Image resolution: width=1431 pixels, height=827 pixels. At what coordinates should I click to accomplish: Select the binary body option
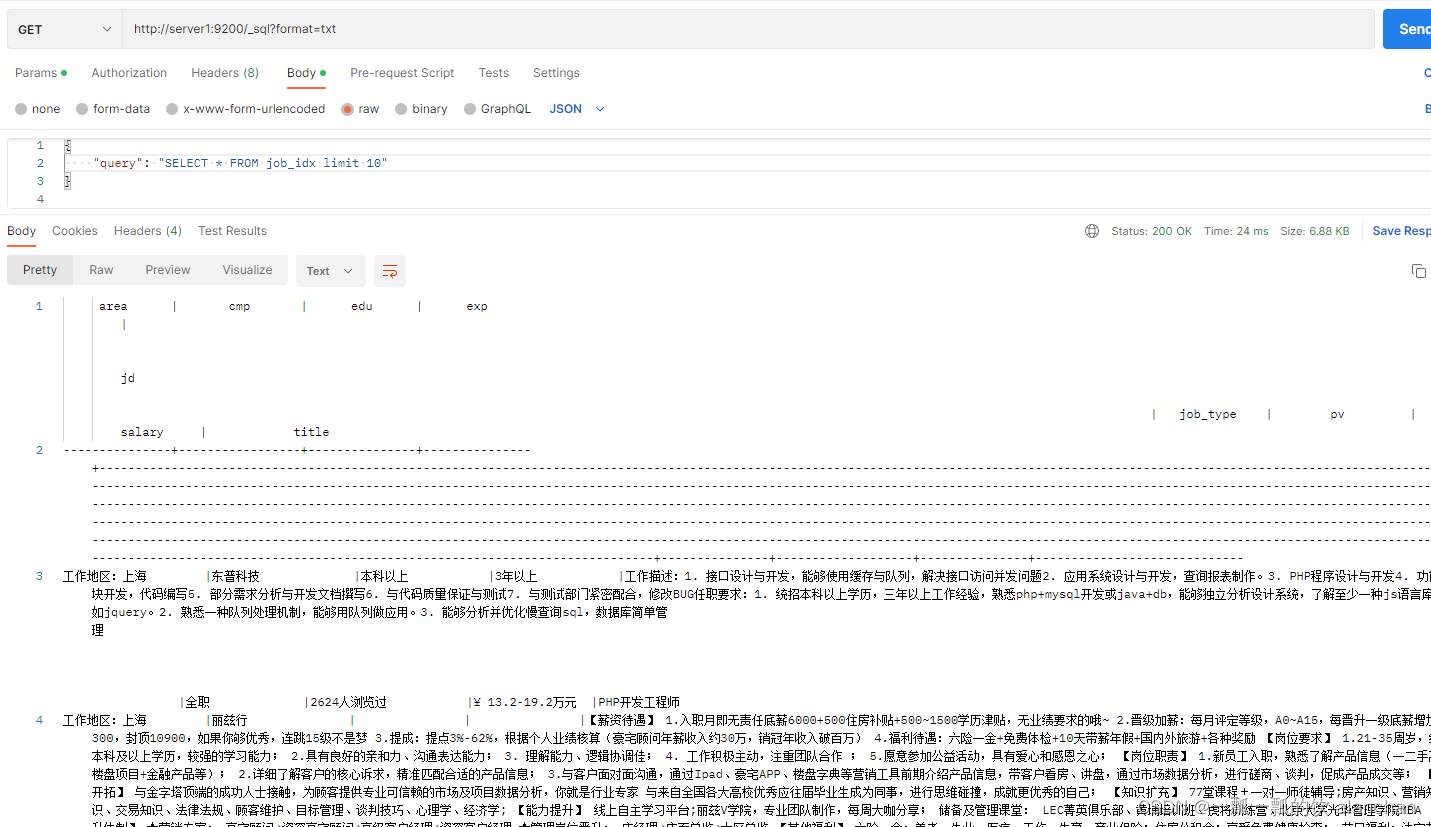(x=421, y=109)
